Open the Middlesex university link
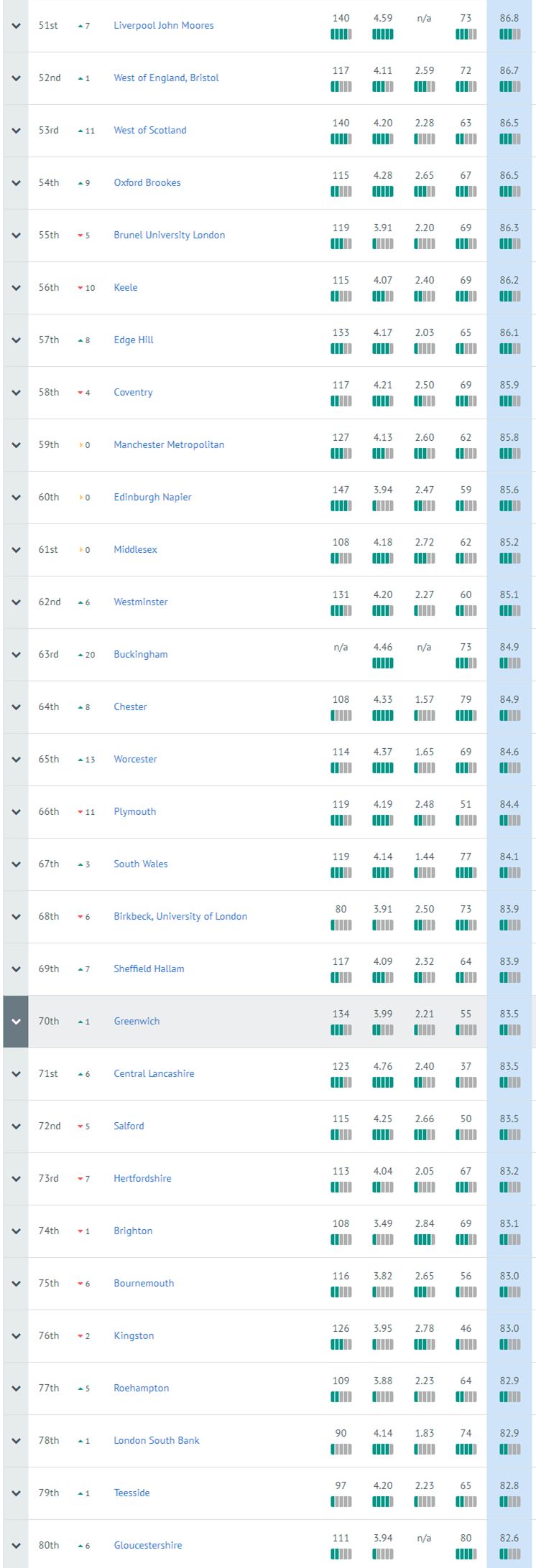Viewport: 536px width, 1568px height. [135, 549]
